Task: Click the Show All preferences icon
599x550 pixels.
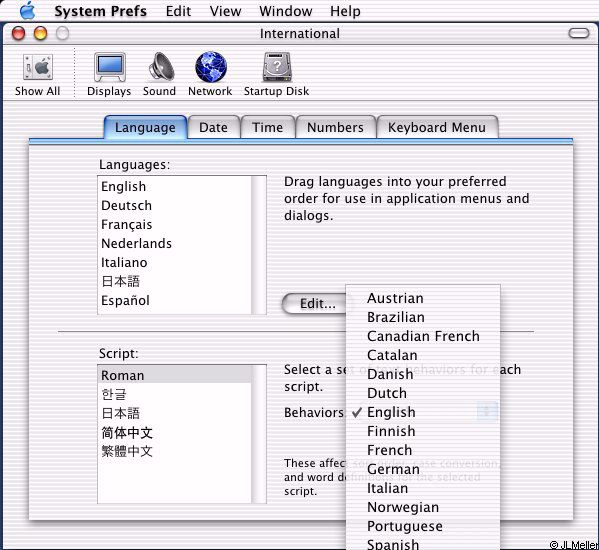Action: (37, 68)
